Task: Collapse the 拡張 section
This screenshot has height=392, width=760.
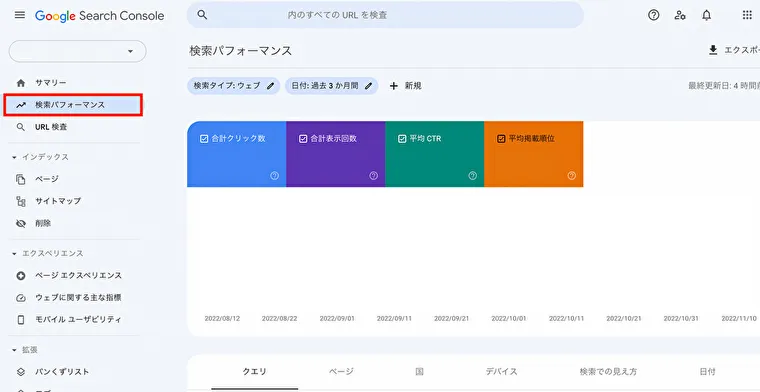Action: point(14,350)
